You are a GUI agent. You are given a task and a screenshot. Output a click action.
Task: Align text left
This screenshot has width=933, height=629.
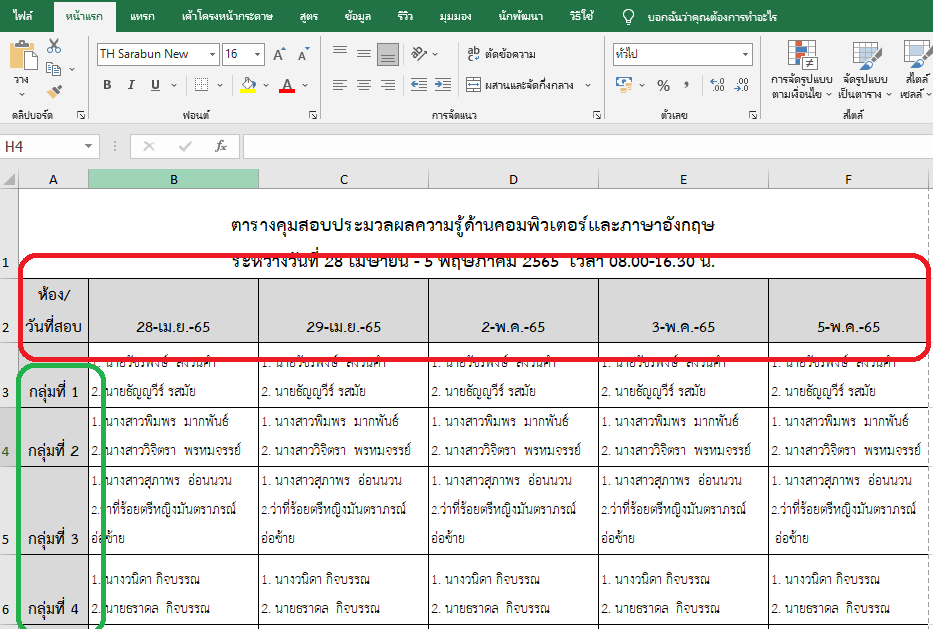click(340, 85)
